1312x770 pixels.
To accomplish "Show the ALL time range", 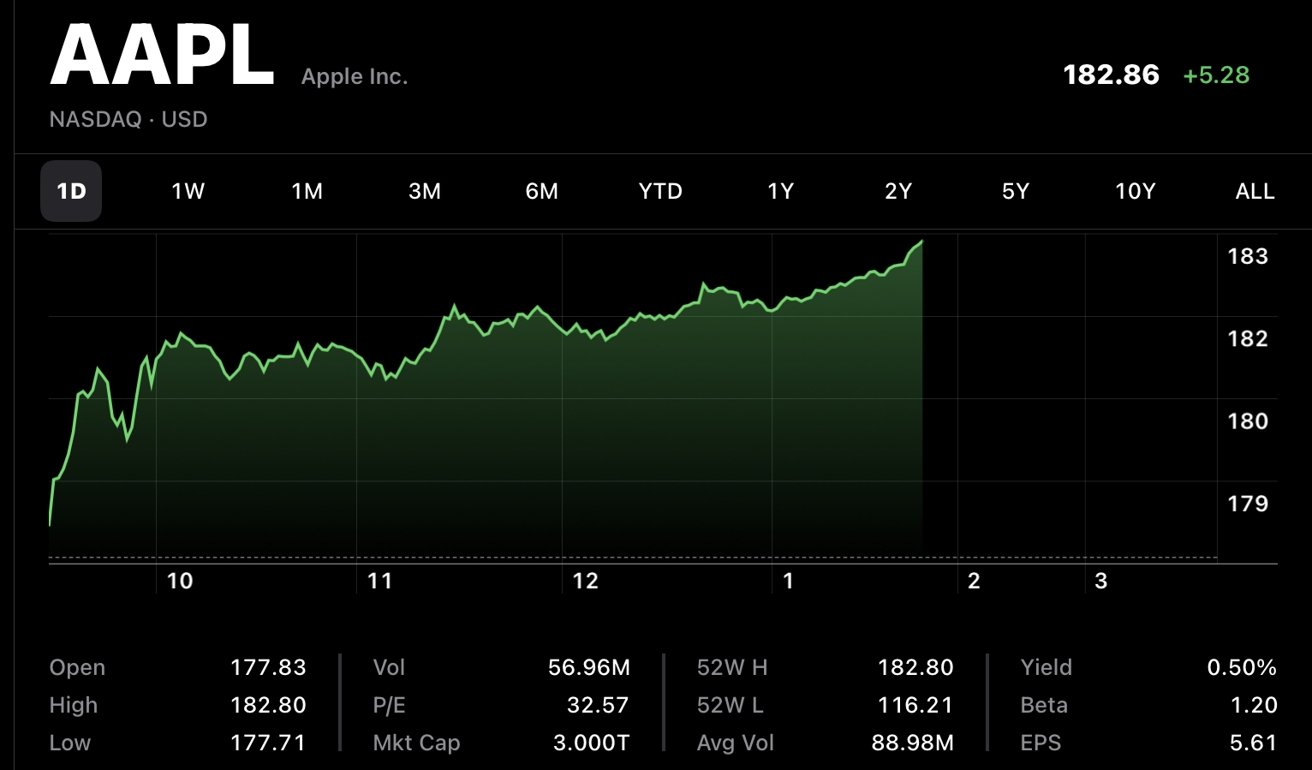I will [1255, 191].
